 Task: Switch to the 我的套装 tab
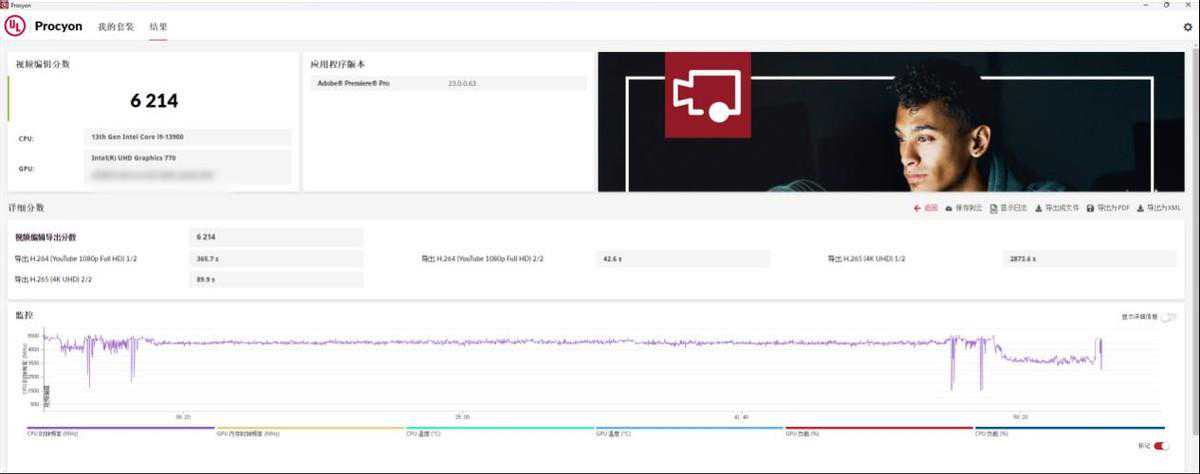point(115,27)
